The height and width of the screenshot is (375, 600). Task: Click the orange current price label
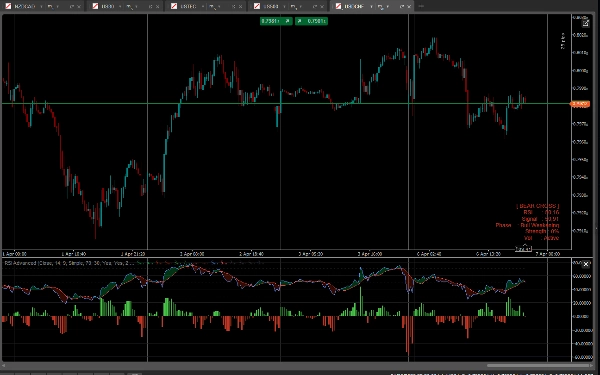pyautogui.click(x=580, y=104)
